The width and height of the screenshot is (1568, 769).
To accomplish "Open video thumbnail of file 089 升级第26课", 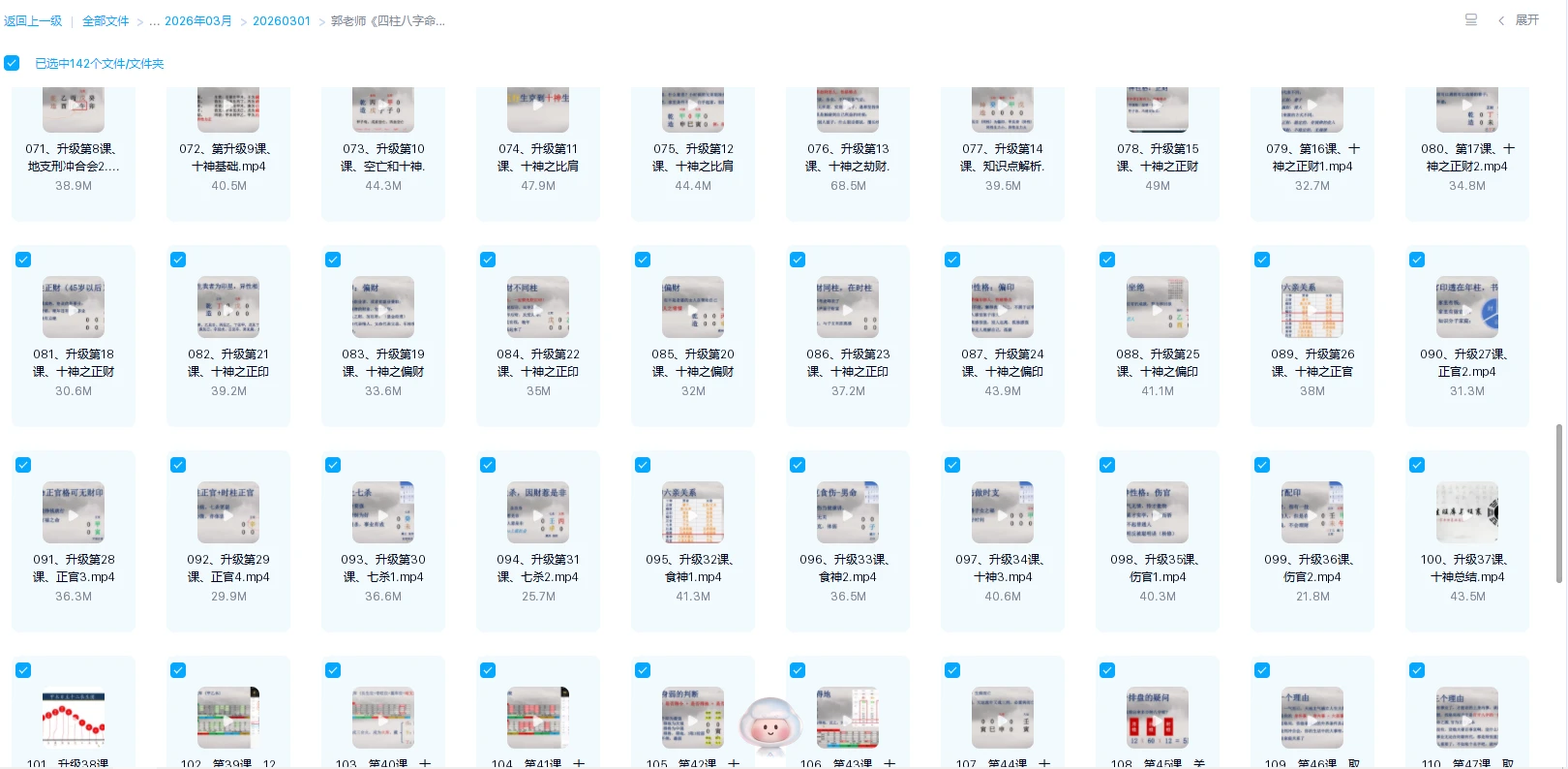I will click(x=1312, y=307).
